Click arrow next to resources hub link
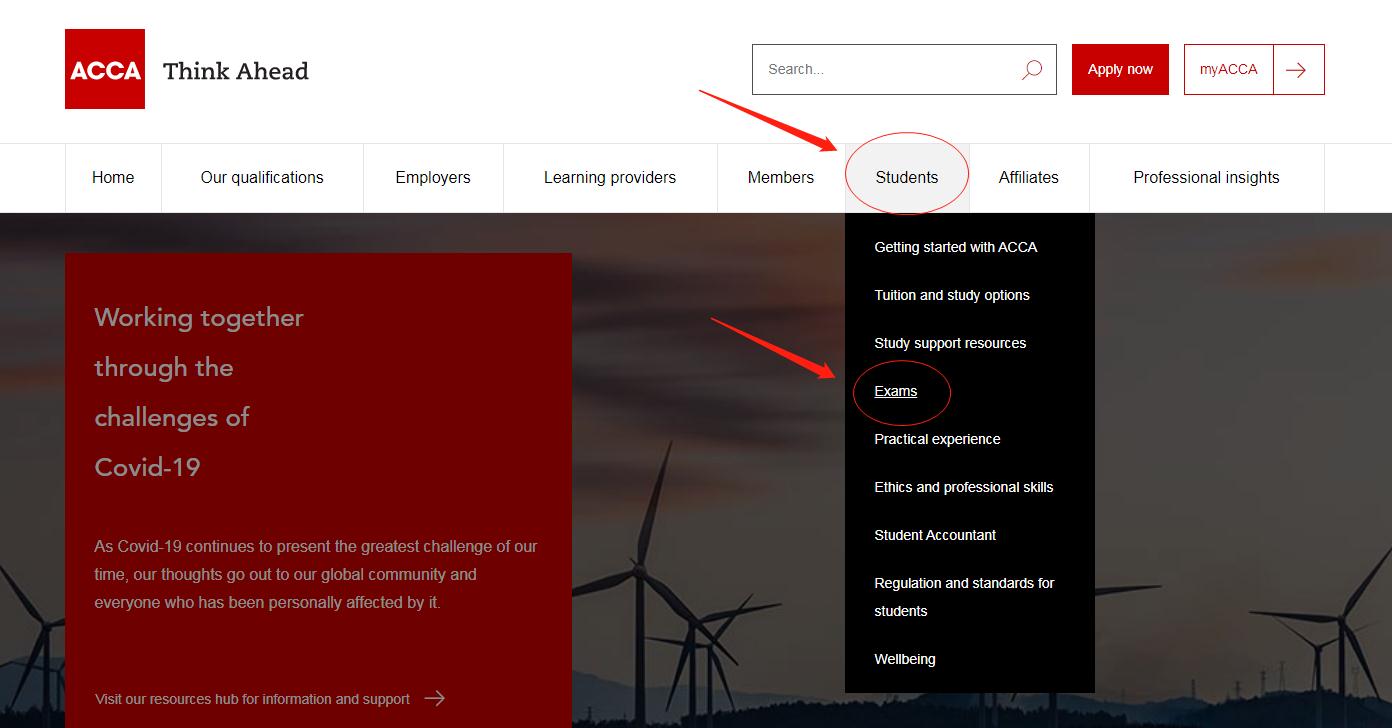The width and height of the screenshot is (1392, 728). [x=435, y=698]
